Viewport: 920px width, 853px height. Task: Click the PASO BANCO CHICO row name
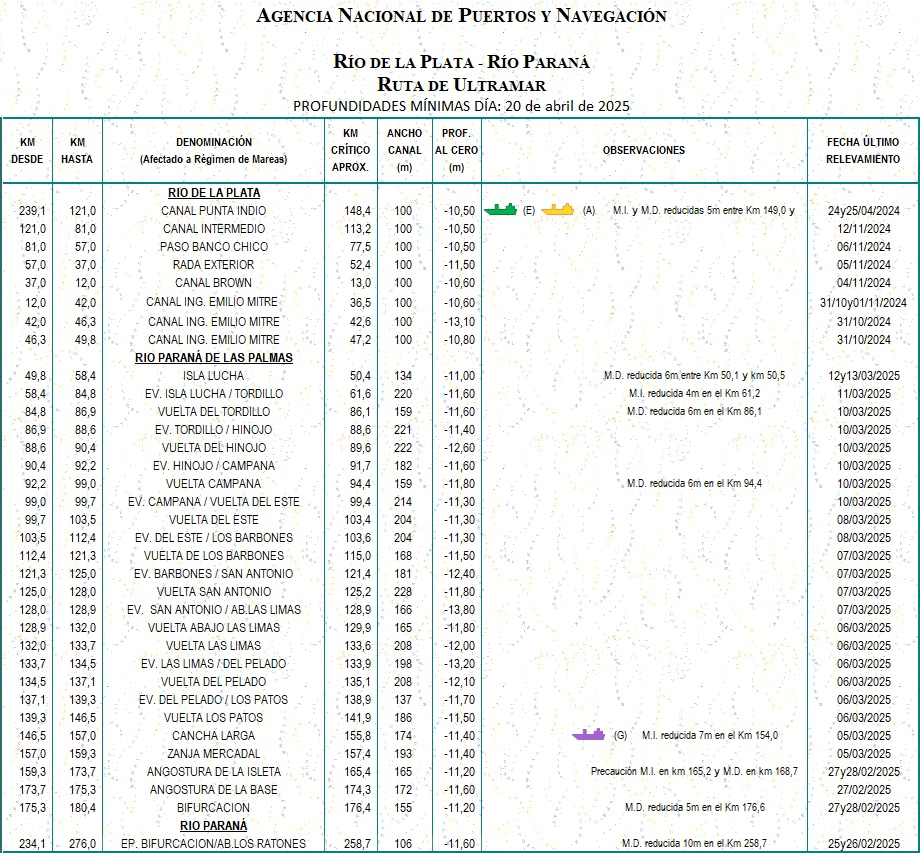tap(214, 247)
